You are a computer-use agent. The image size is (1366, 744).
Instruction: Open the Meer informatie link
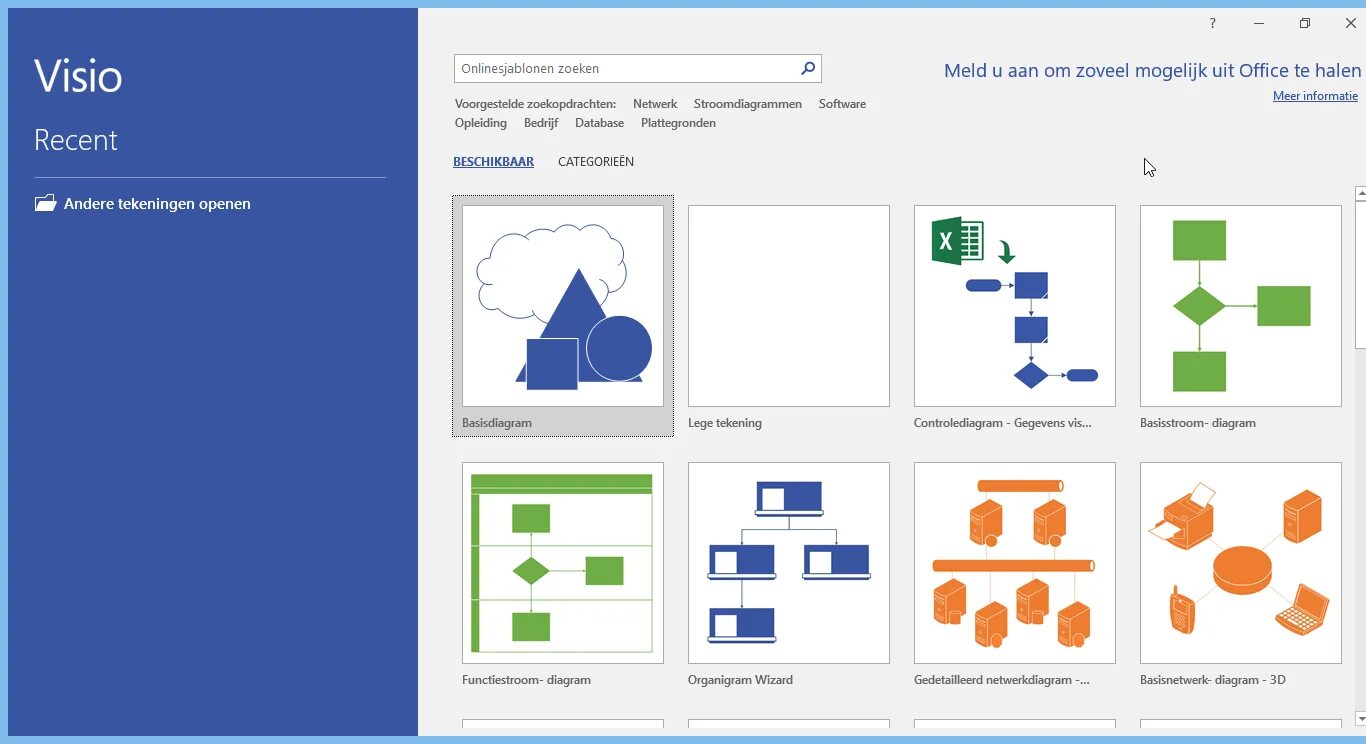coord(1315,96)
